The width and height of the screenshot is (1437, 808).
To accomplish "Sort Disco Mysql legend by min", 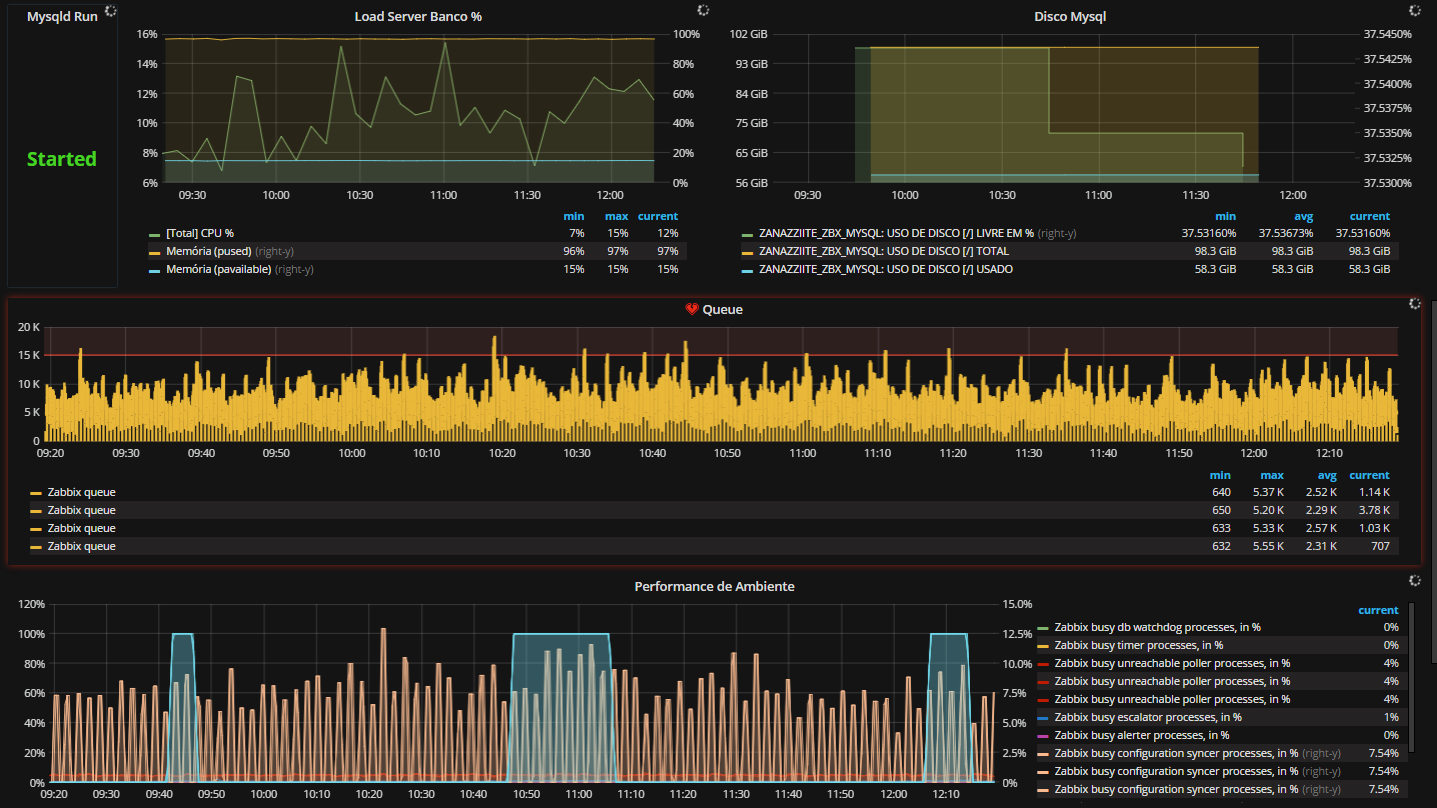I will coord(1225,216).
